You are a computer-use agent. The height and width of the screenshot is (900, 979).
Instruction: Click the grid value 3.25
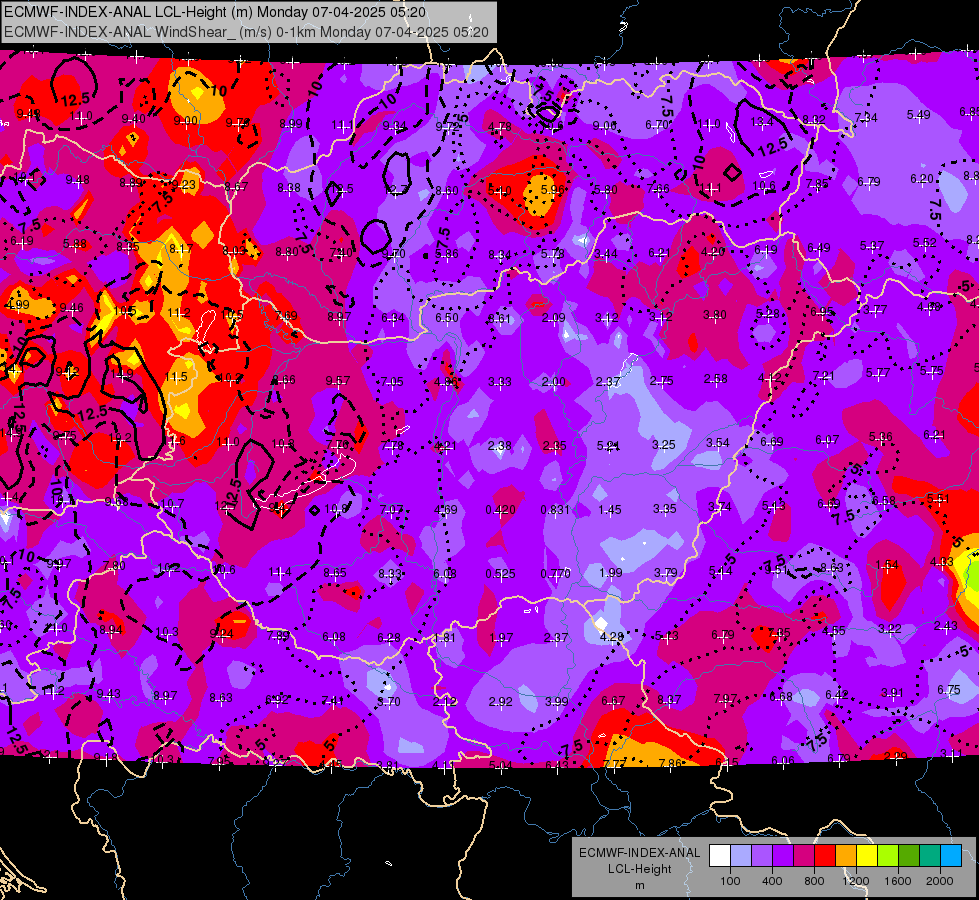click(664, 445)
